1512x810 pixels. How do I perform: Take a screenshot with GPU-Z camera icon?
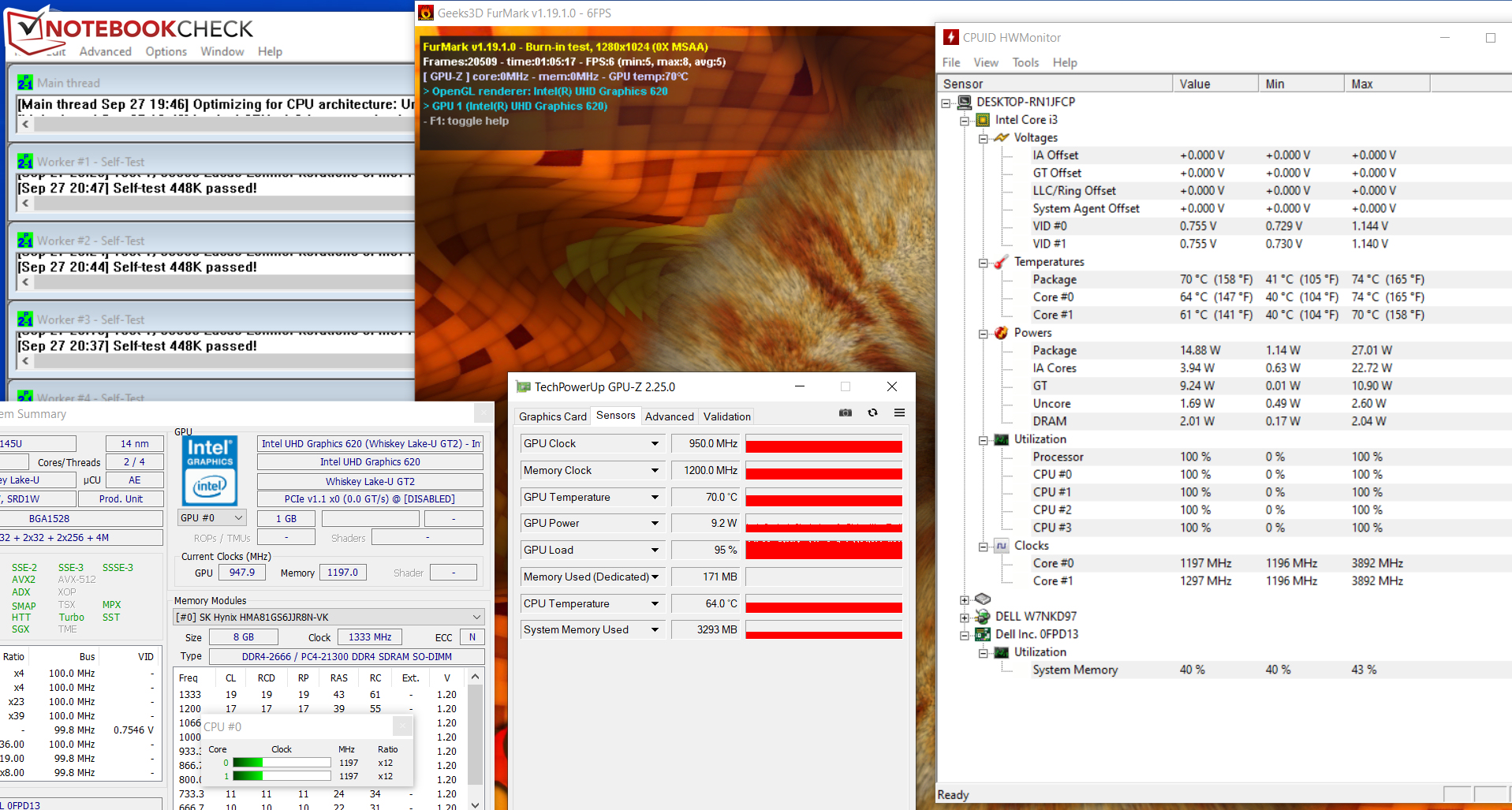click(846, 412)
